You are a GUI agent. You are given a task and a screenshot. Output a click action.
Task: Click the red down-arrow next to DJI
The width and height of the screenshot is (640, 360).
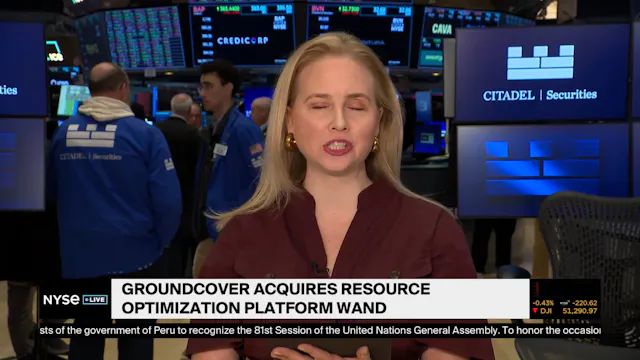tap(535, 311)
